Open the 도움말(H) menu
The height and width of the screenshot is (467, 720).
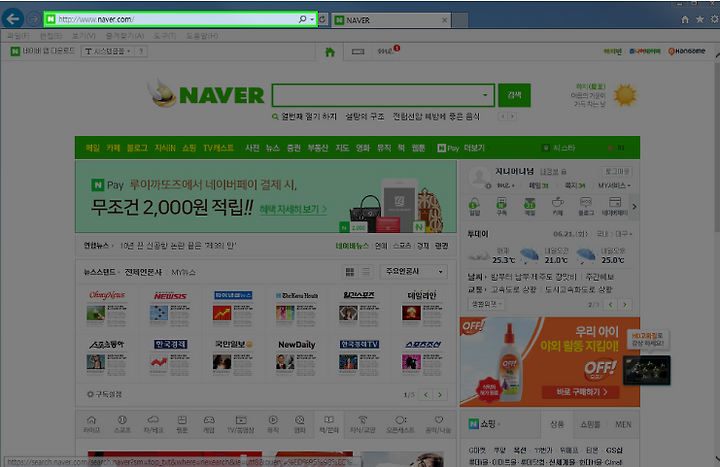[x=202, y=36]
